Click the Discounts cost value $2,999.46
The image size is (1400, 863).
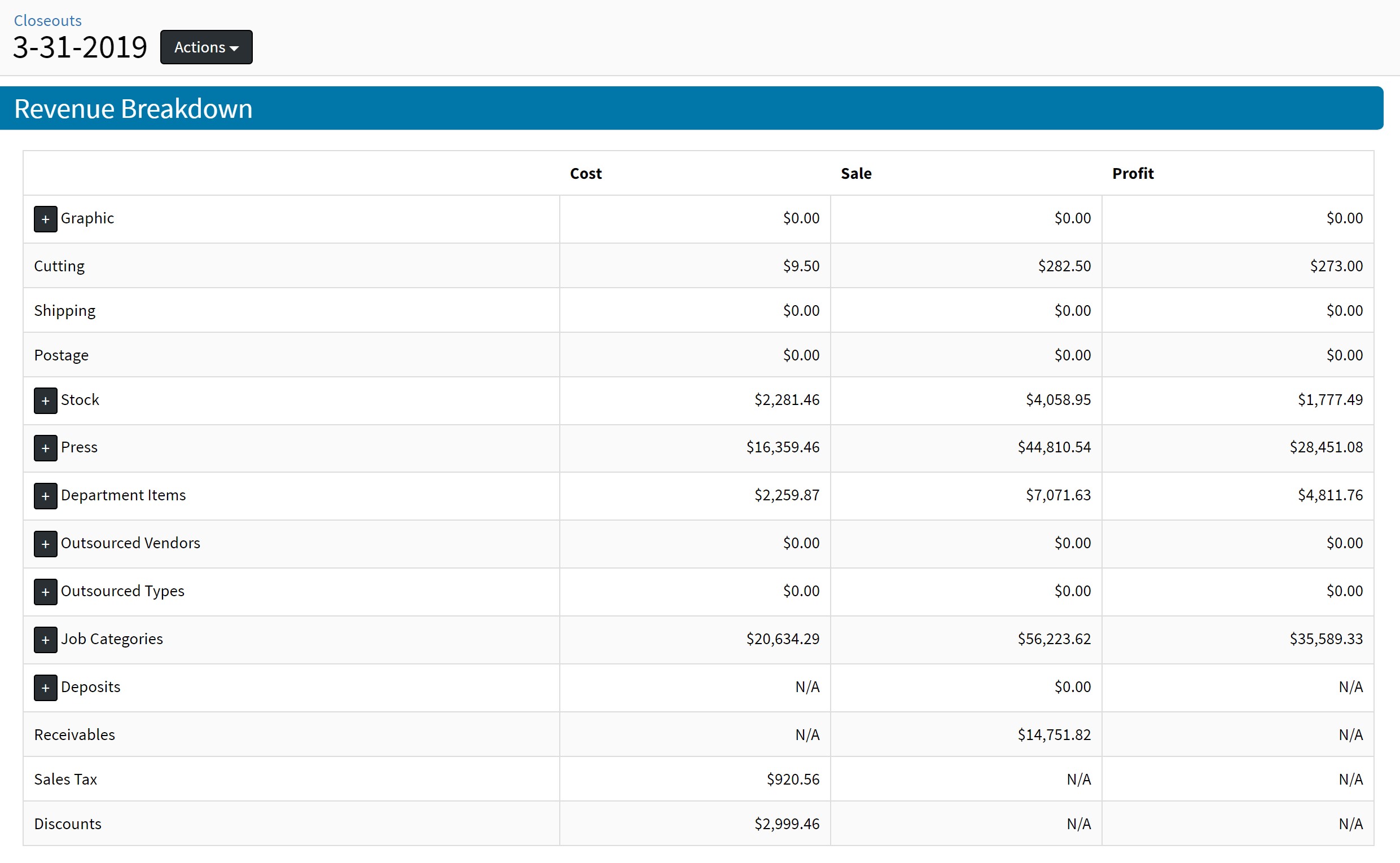786,824
